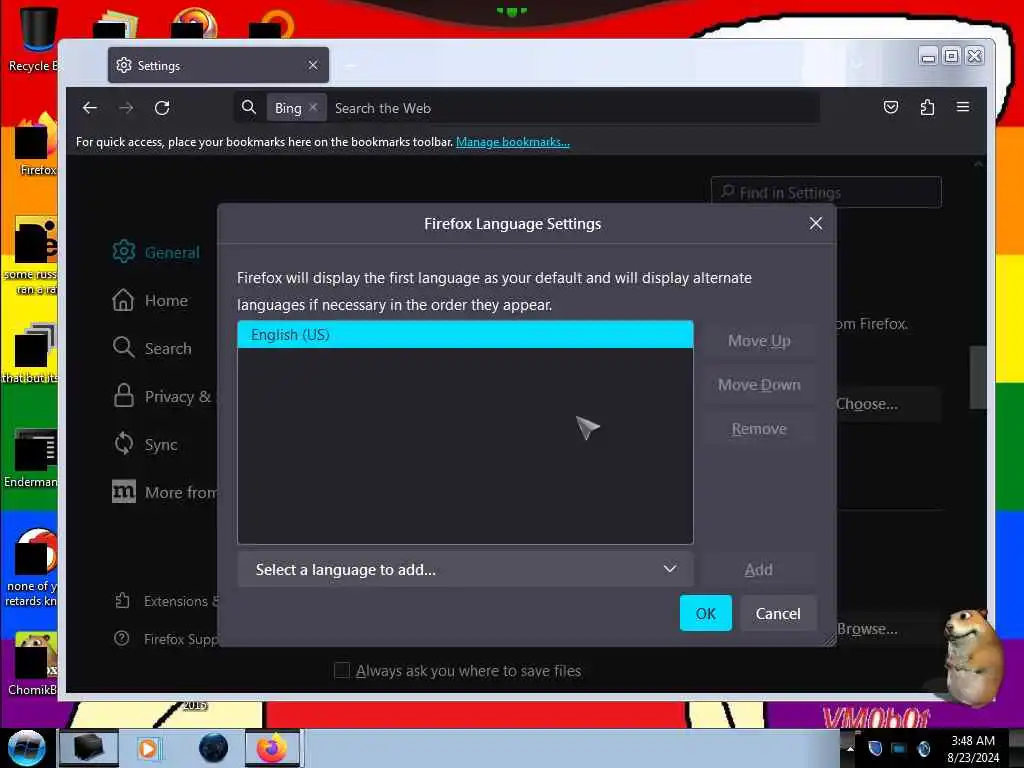1024x768 pixels.
Task: Toggle 'Always ask you where to save files'
Action: [x=342, y=670]
